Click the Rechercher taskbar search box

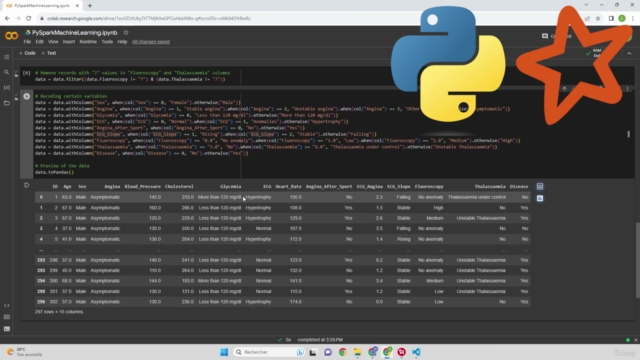pyautogui.click(x=269, y=352)
